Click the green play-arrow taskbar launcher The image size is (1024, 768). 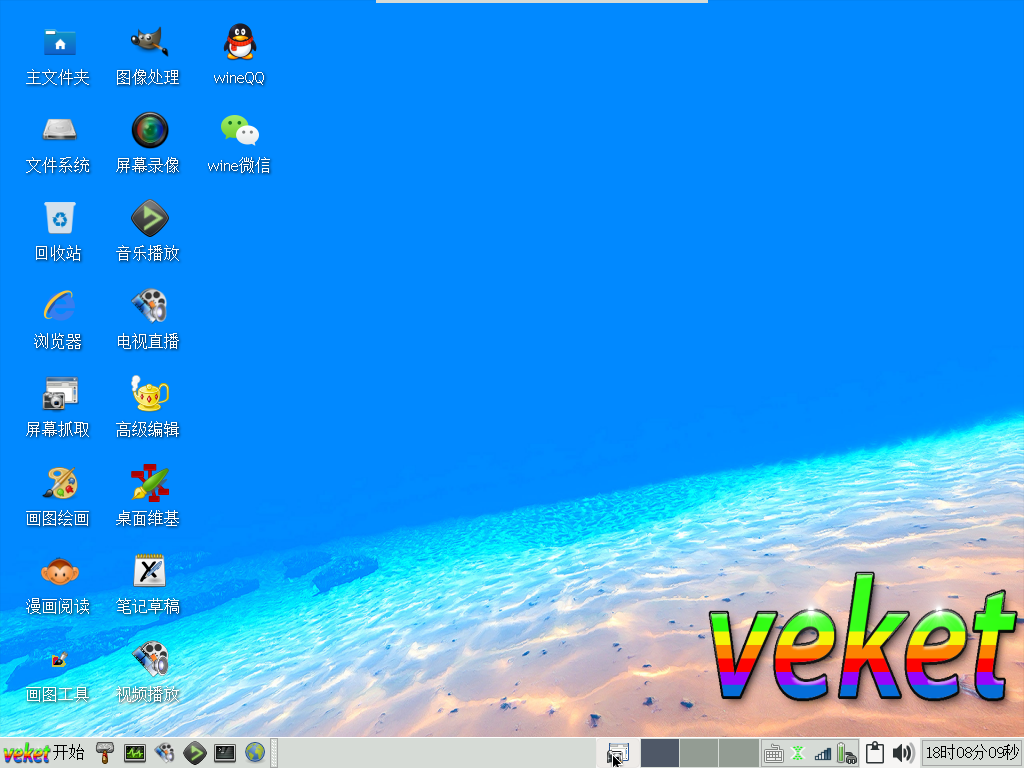[x=195, y=753]
